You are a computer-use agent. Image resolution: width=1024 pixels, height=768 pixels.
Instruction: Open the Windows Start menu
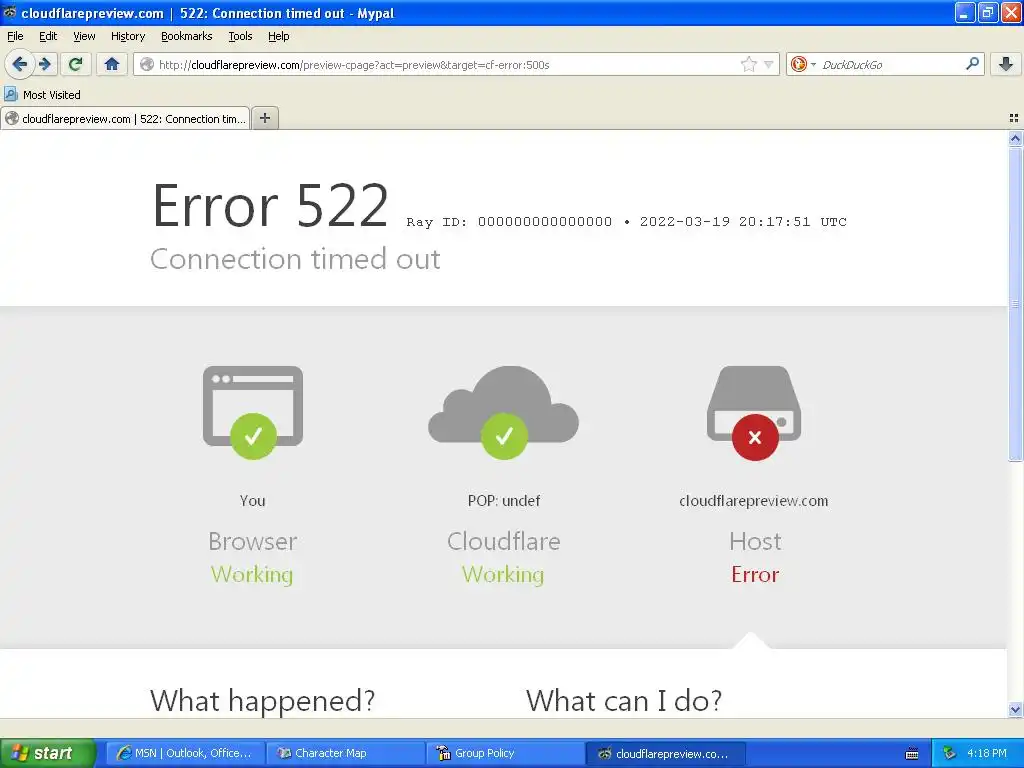[x=48, y=753]
